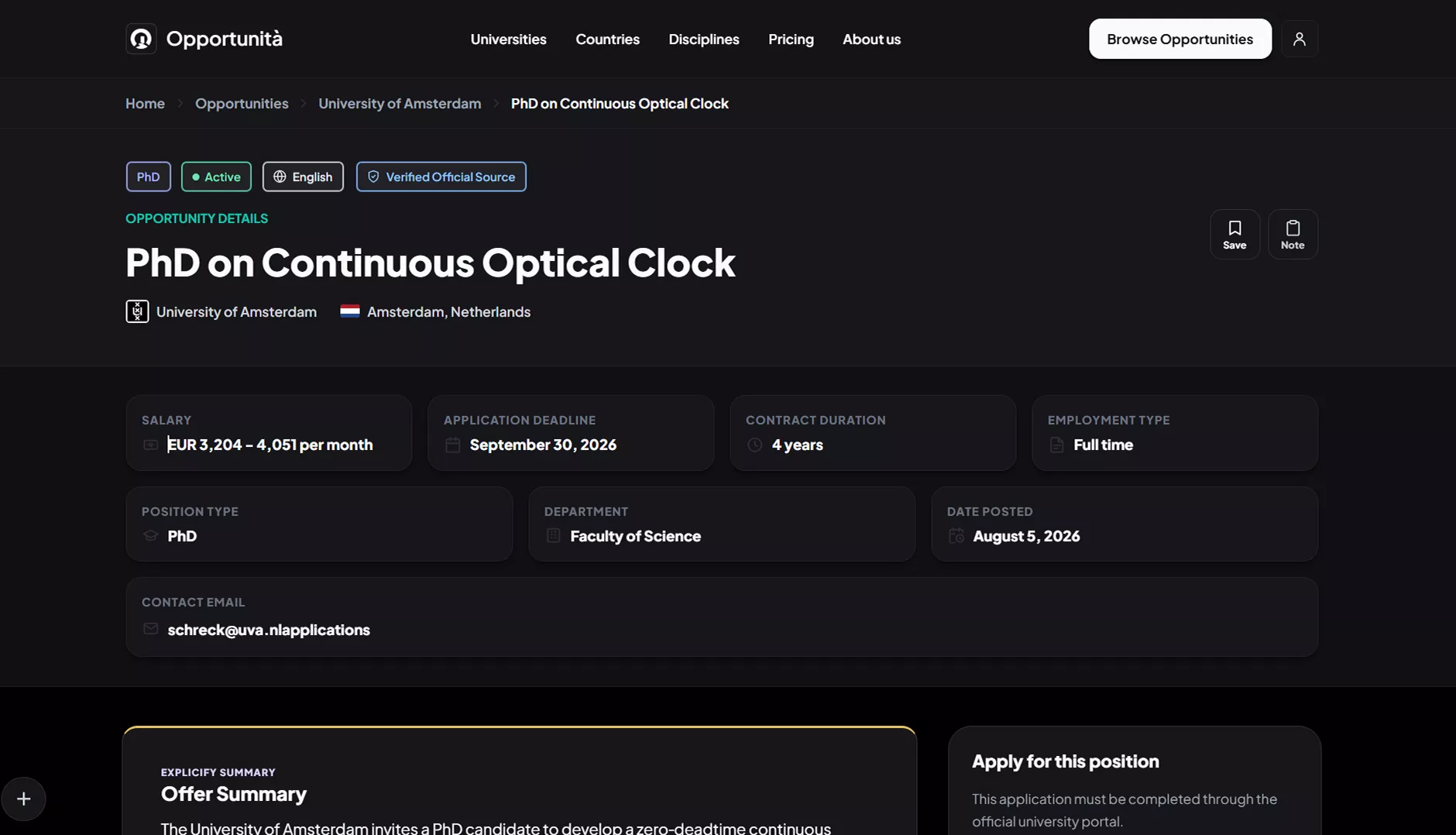
Task: Click the Full time employment value
Action: click(1103, 445)
